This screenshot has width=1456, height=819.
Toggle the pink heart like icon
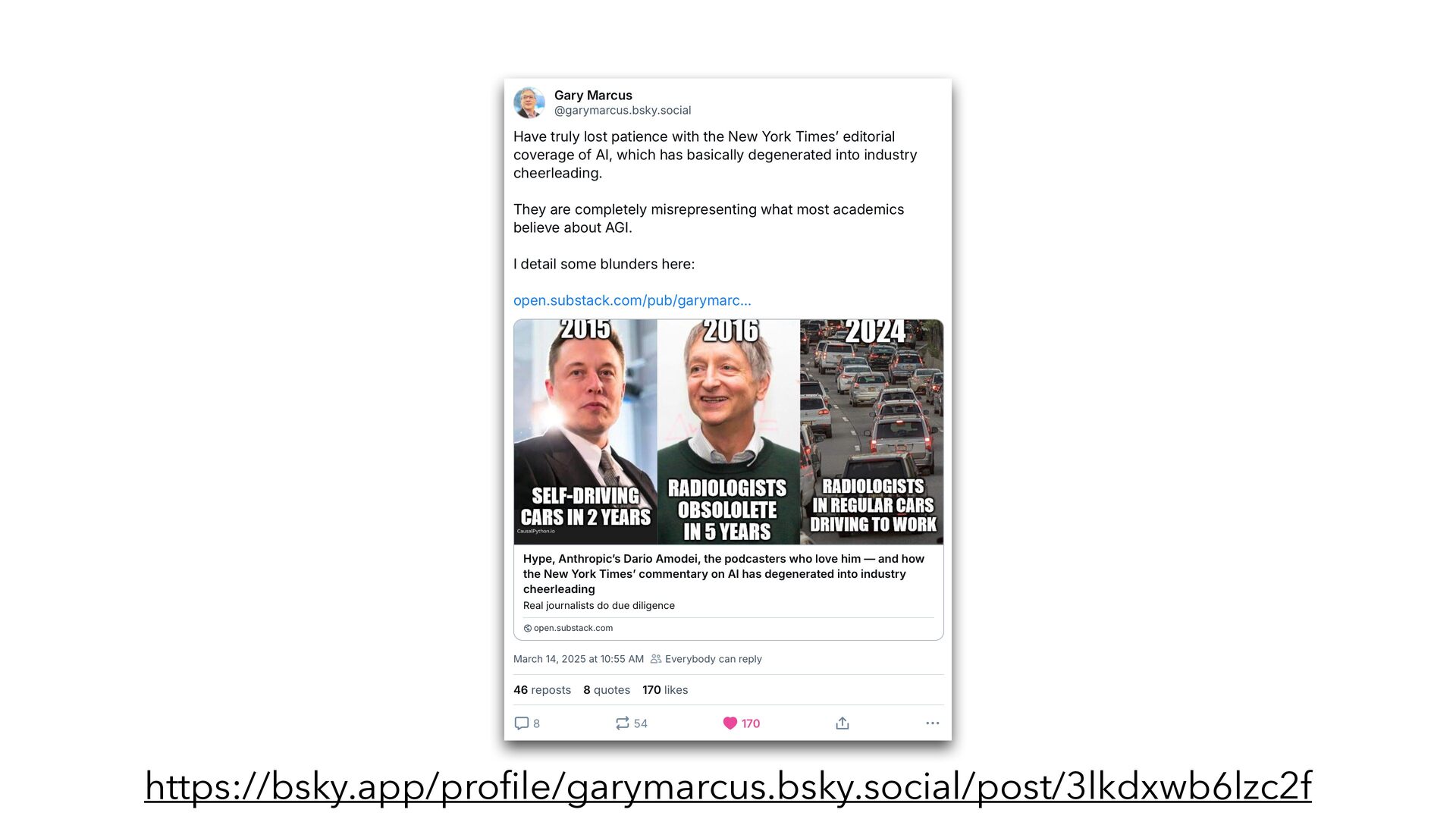click(x=730, y=723)
